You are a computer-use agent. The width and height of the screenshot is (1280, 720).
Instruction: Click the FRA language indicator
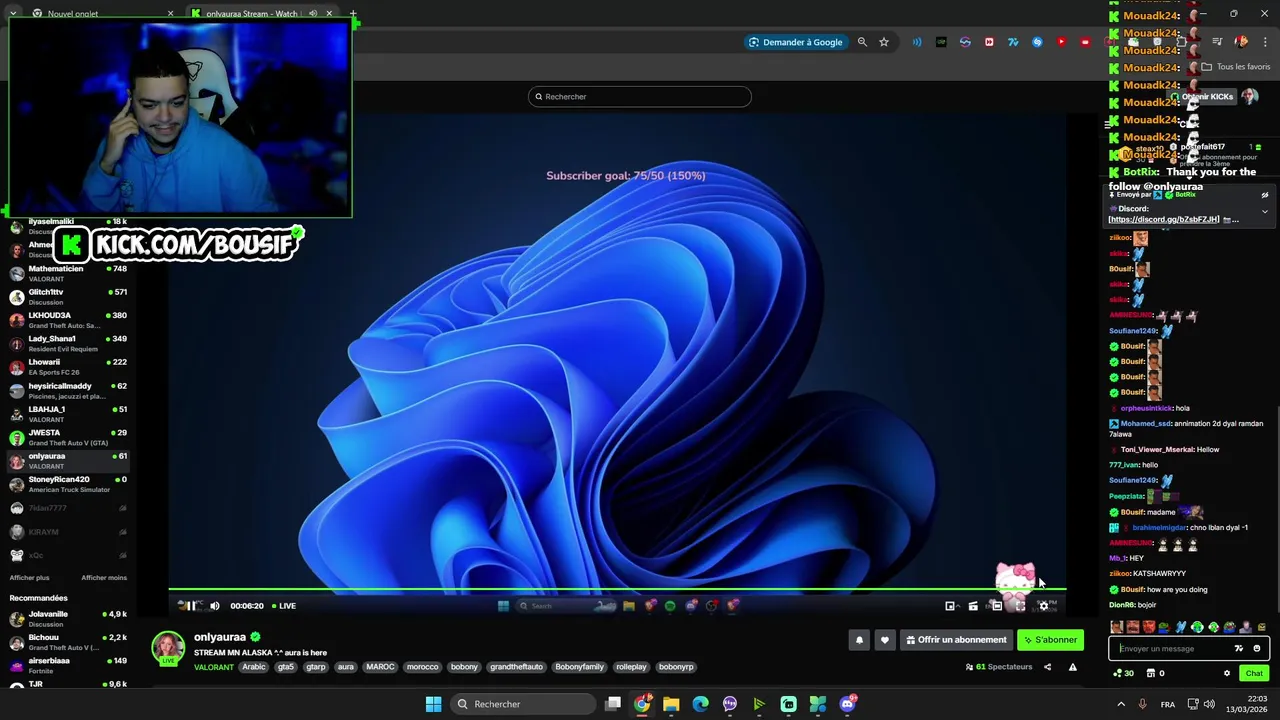click(x=1168, y=704)
